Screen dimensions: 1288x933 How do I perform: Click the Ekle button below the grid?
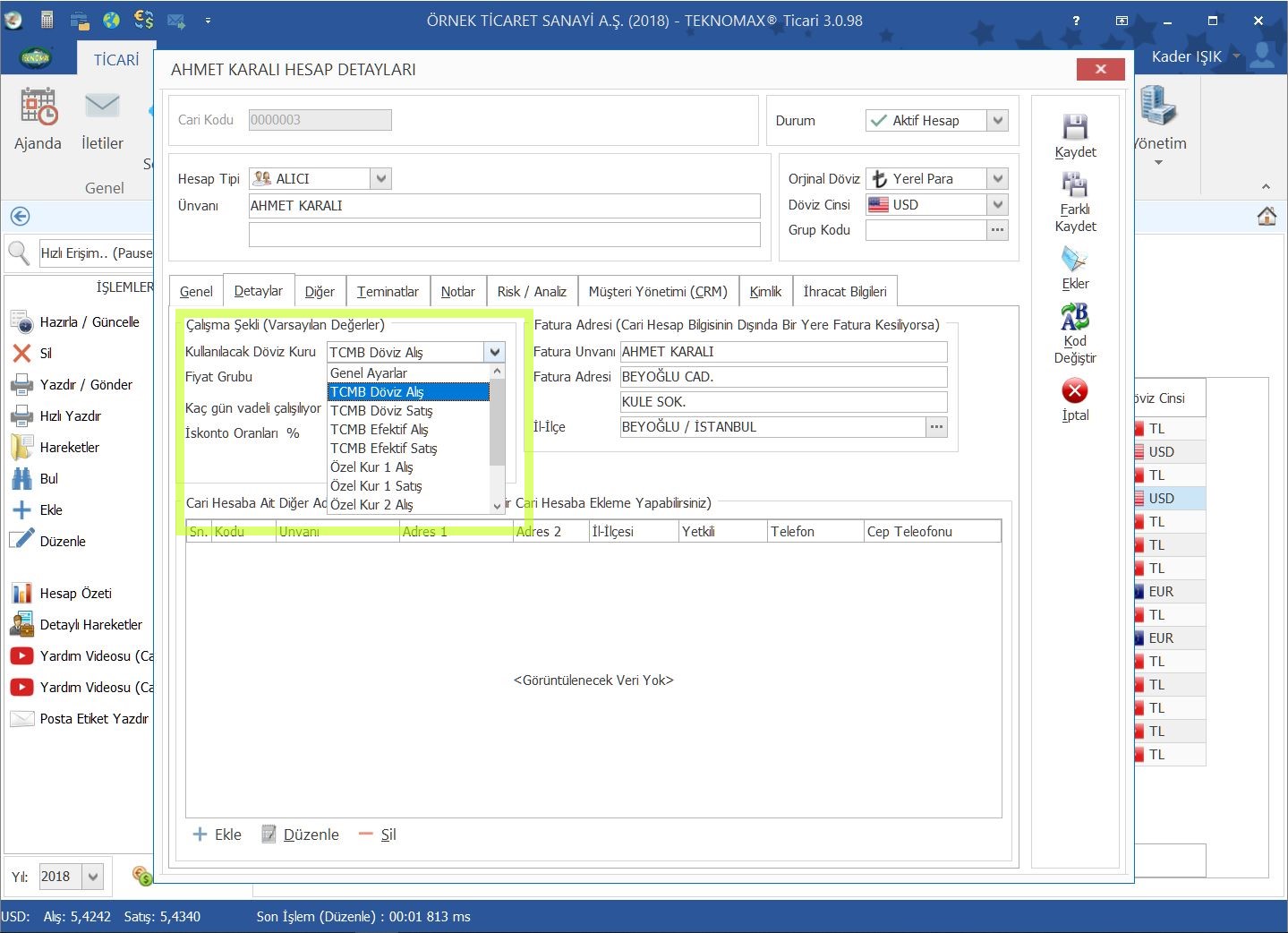(218, 835)
